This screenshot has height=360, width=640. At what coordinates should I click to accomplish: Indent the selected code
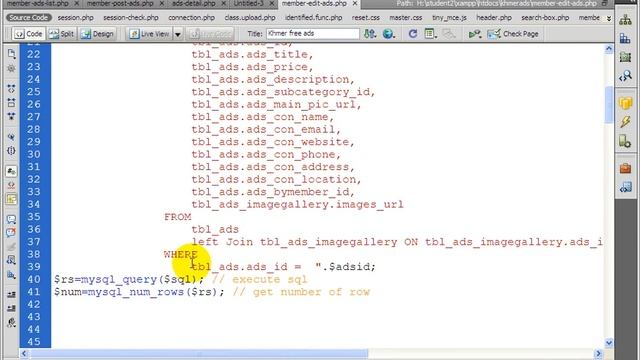click(x=11, y=294)
